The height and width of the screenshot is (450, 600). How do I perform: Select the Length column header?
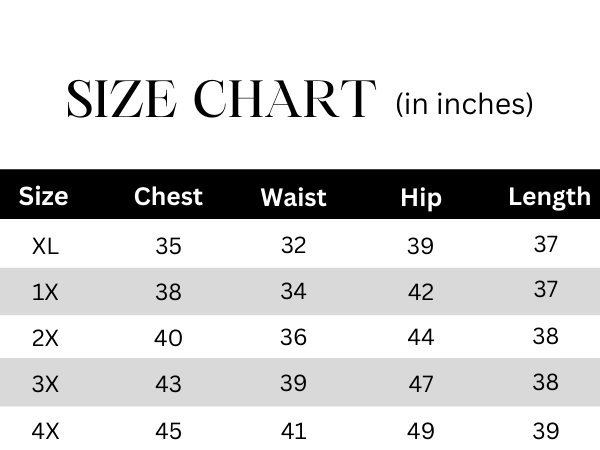click(x=549, y=196)
